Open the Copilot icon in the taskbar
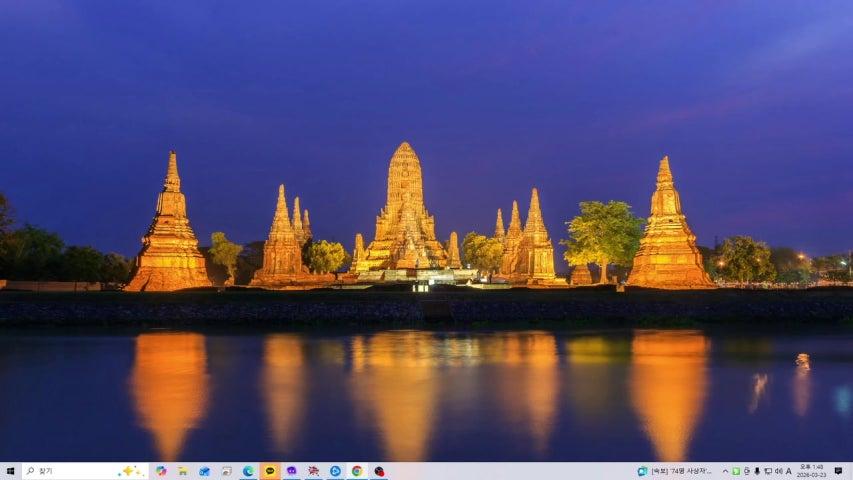Viewport: 853px width, 480px height. click(x=160, y=471)
